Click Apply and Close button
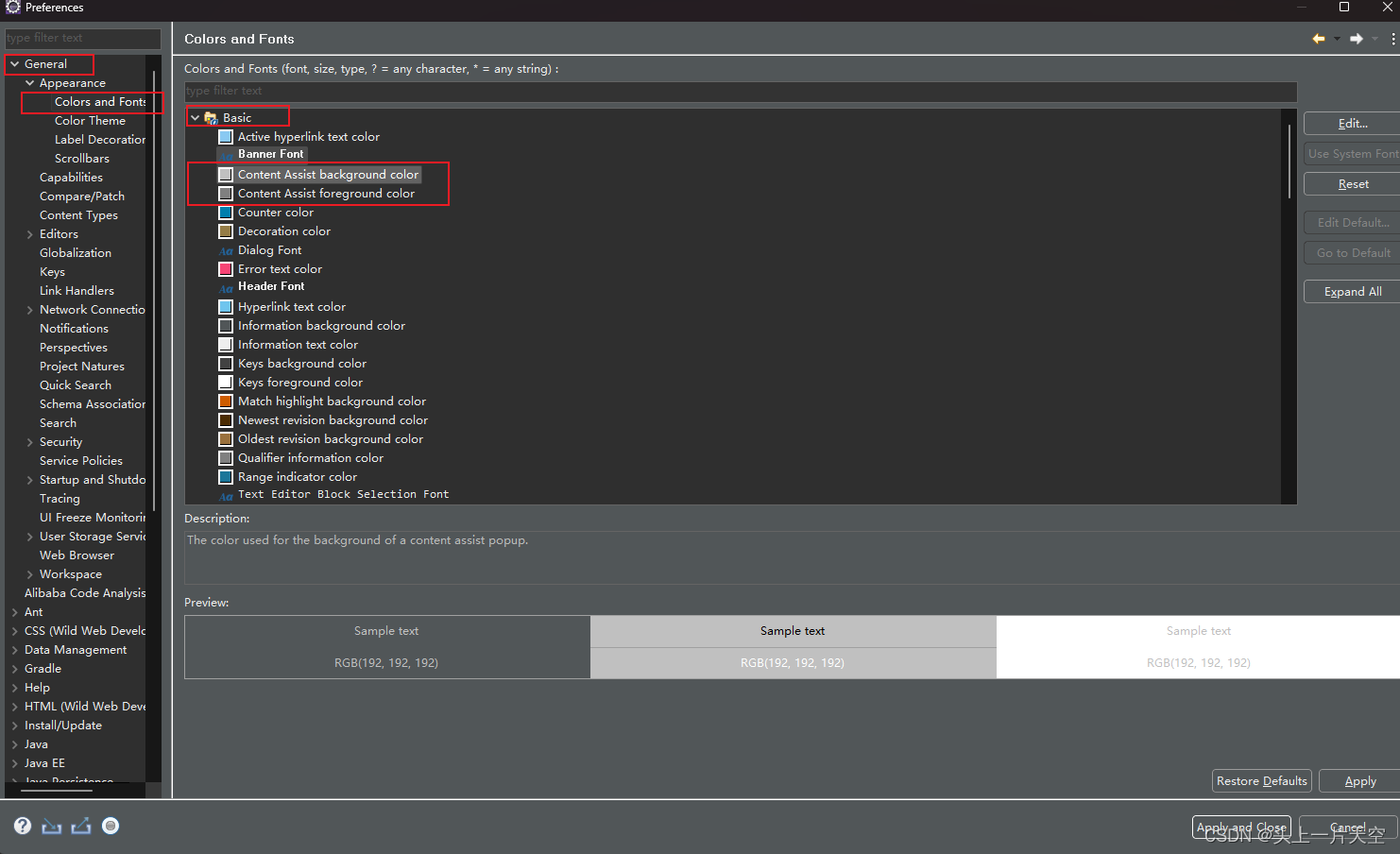 tap(1241, 828)
